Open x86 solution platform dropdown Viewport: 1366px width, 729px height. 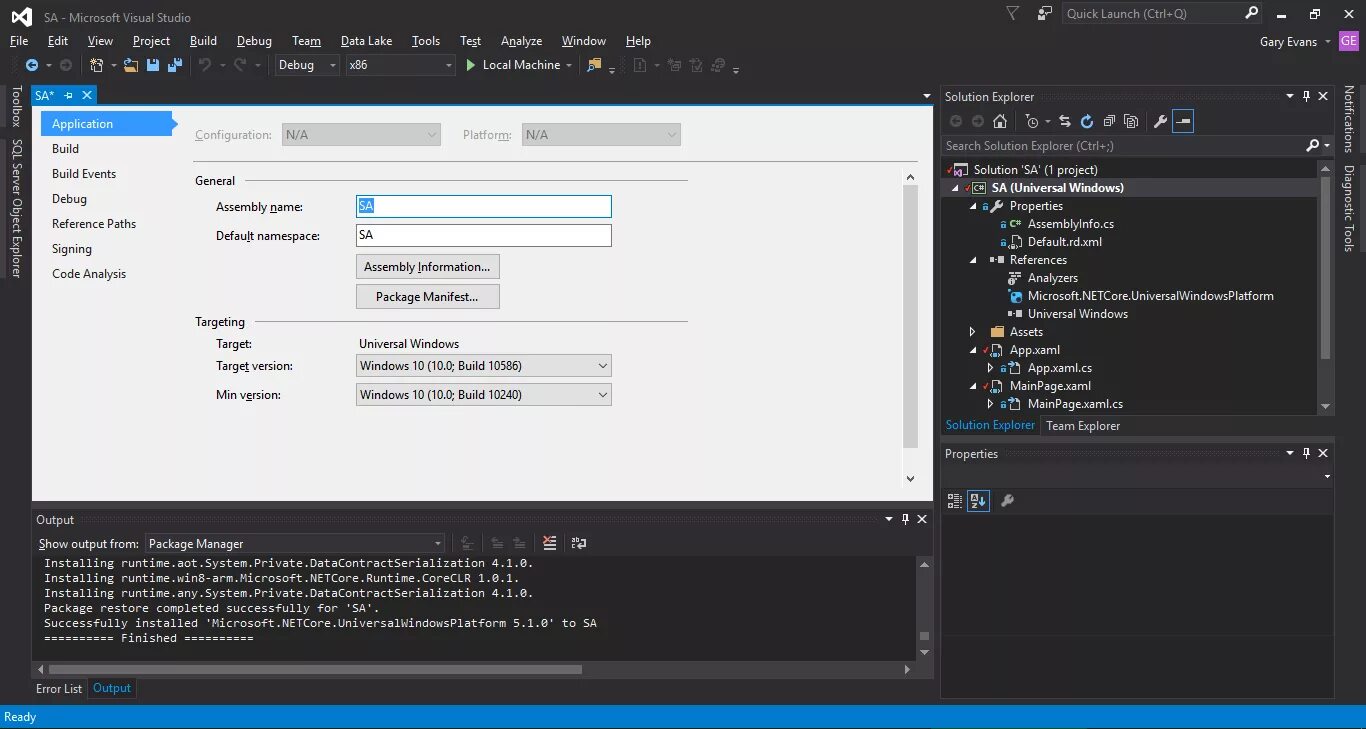pyautogui.click(x=401, y=65)
